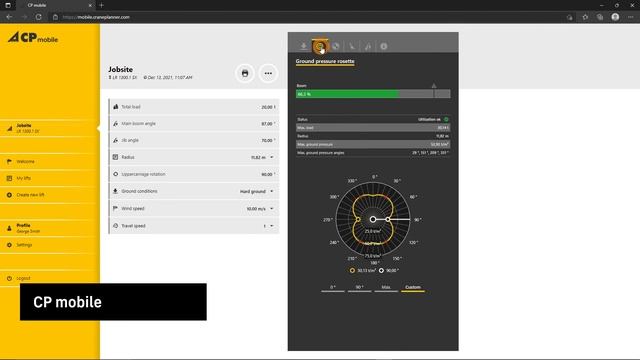Expand the Travel speed dropdown
Screen dimensions: 640x360
coord(272,226)
